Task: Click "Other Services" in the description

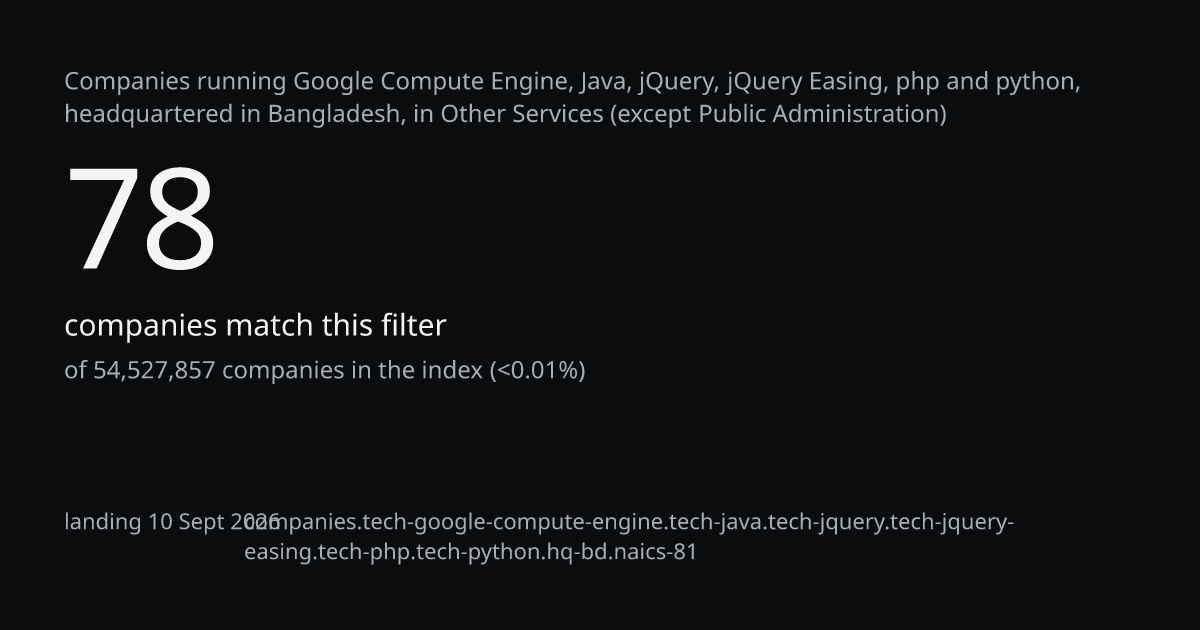Action: tap(522, 114)
